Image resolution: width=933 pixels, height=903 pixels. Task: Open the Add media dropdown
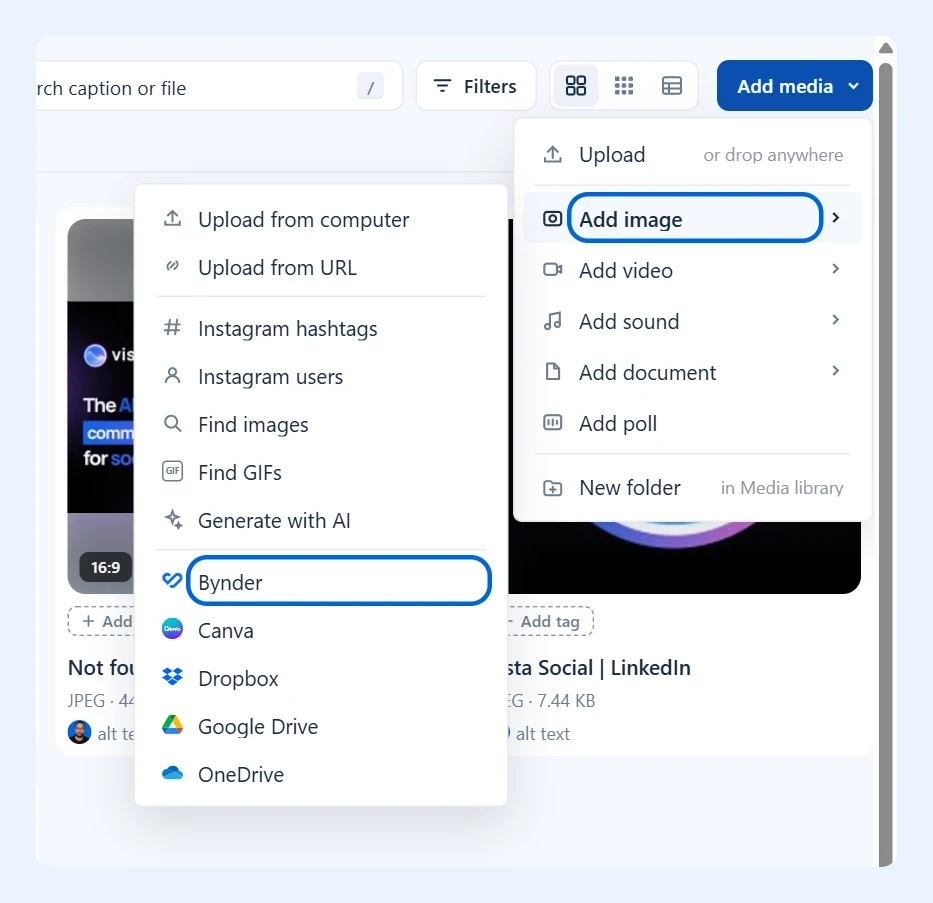coord(794,86)
